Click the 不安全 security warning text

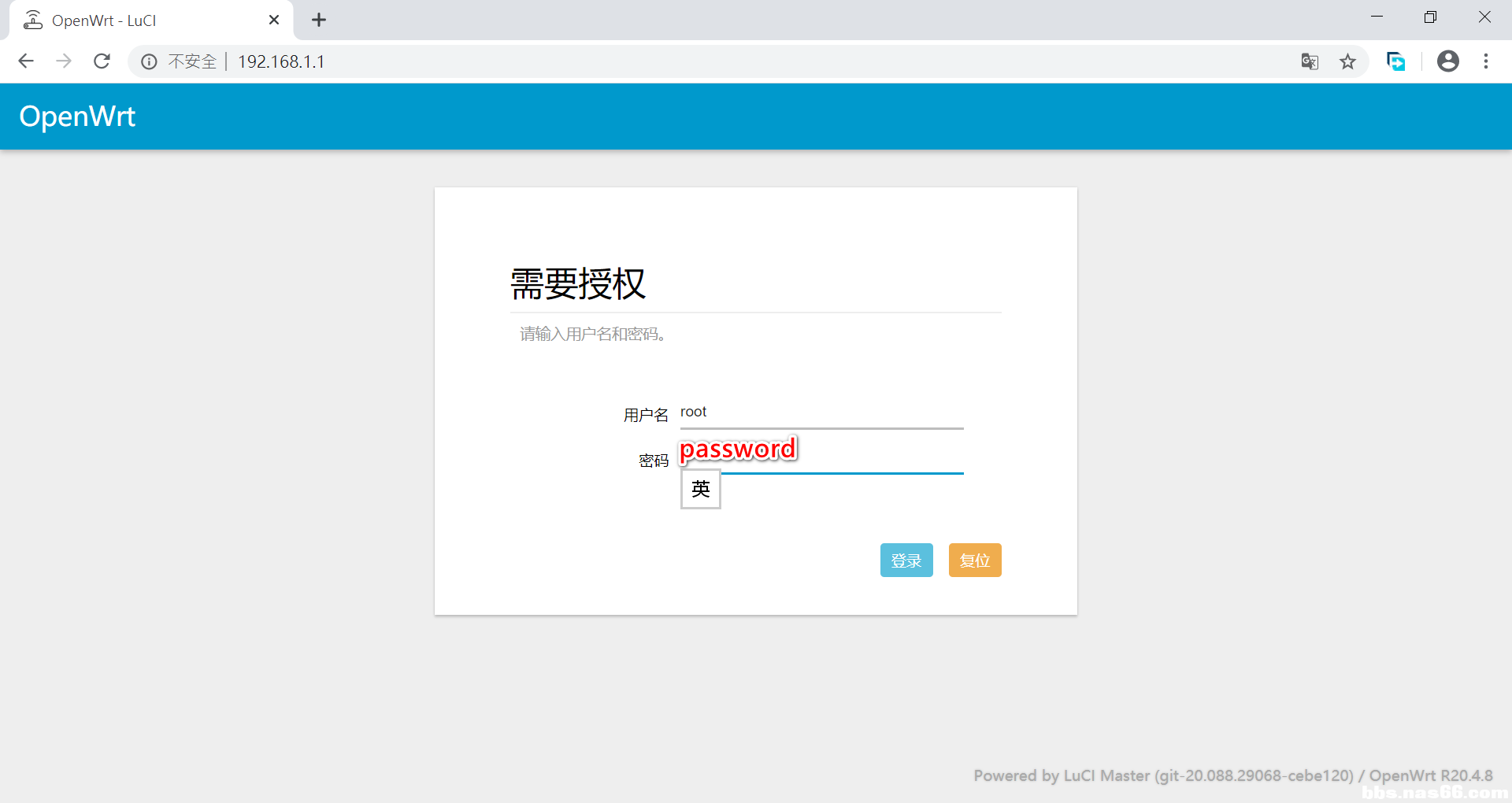(192, 61)
